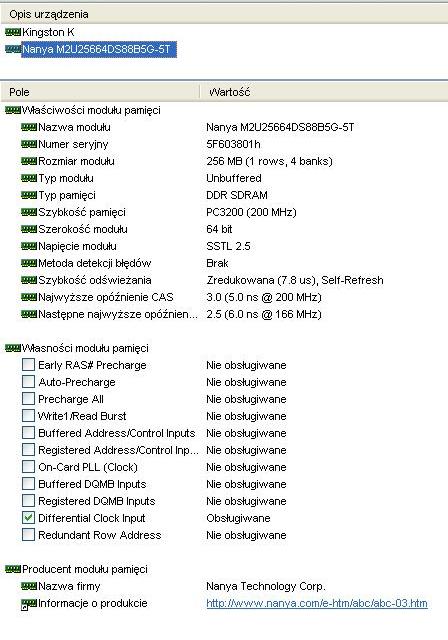Screen dimensions: 448x640
Task: Toggle Buffered Address/Control Inputs checkbox
Action: click(x=28, y=433)
